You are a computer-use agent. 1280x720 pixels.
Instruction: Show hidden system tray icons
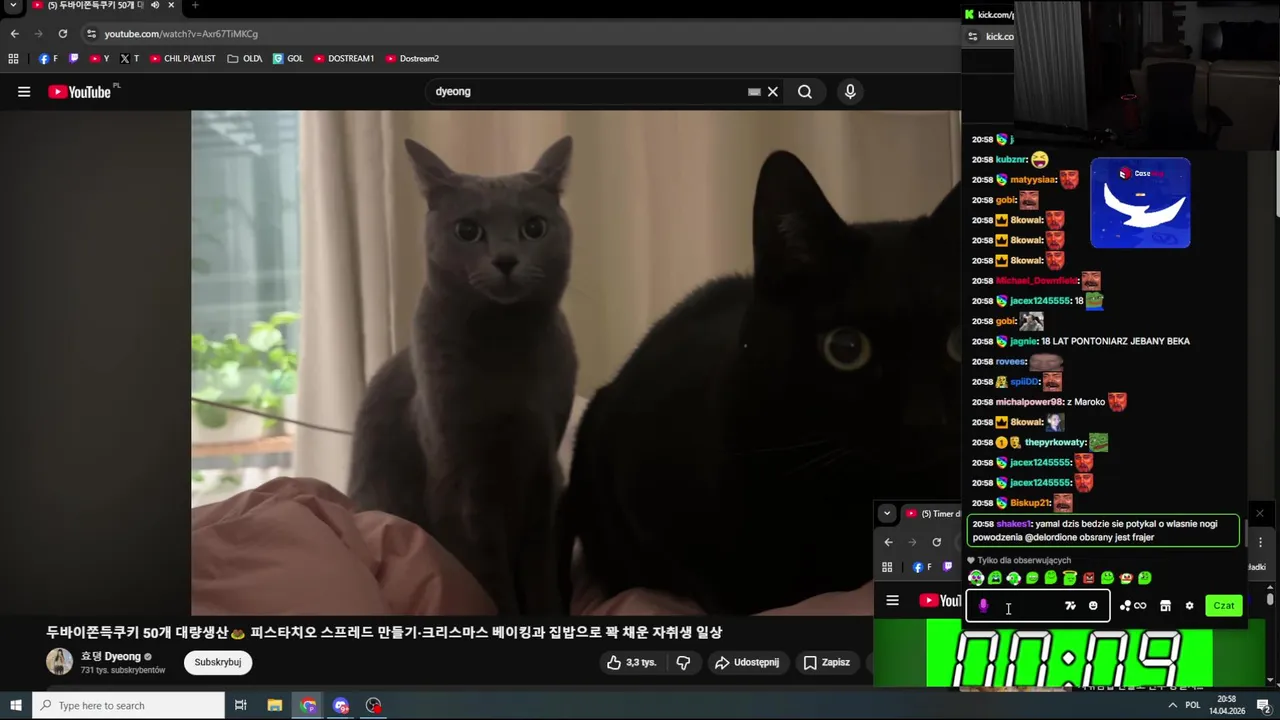1173,706
